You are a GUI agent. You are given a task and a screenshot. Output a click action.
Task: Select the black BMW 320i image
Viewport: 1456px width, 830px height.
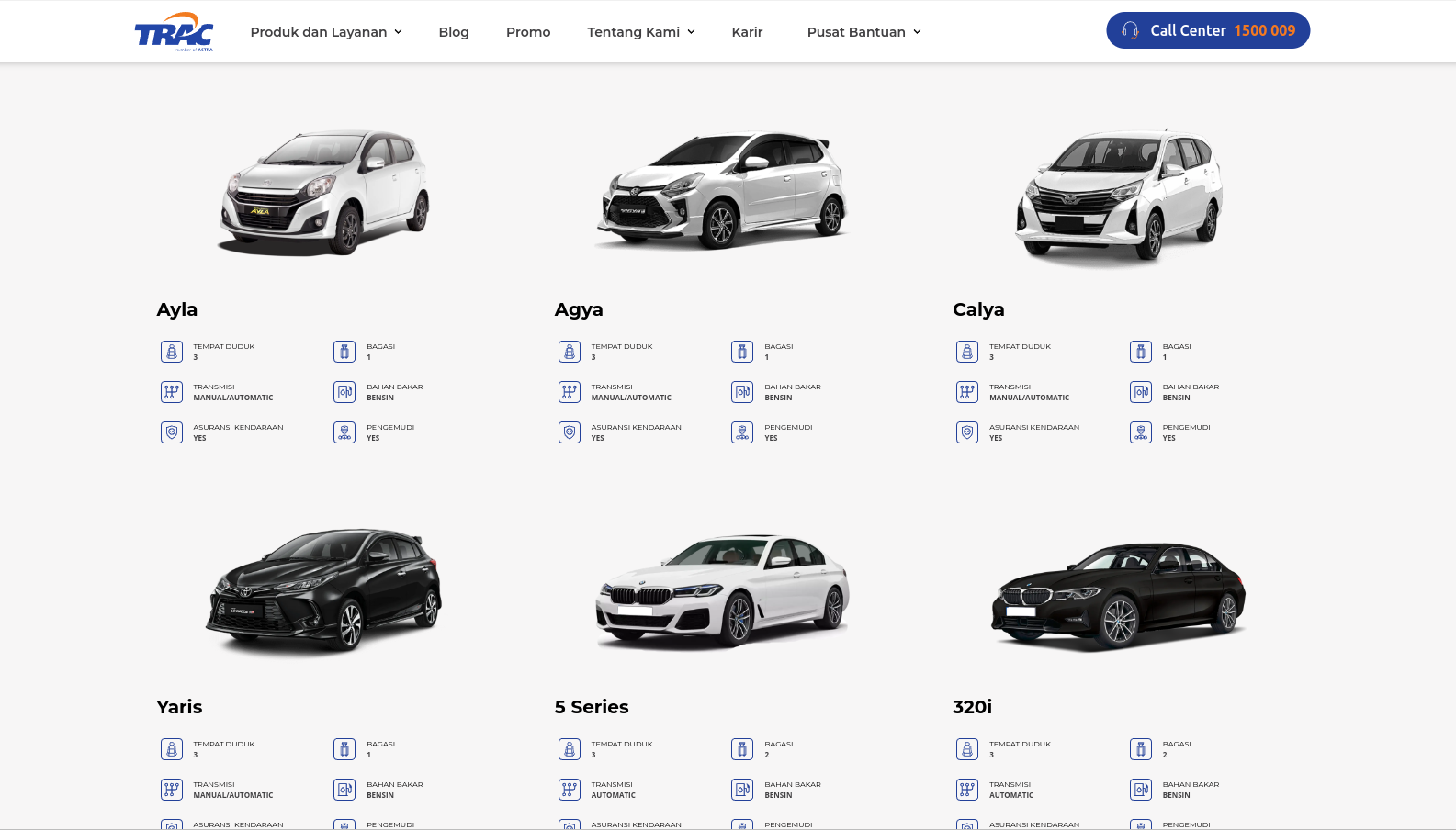(1119, 596)
